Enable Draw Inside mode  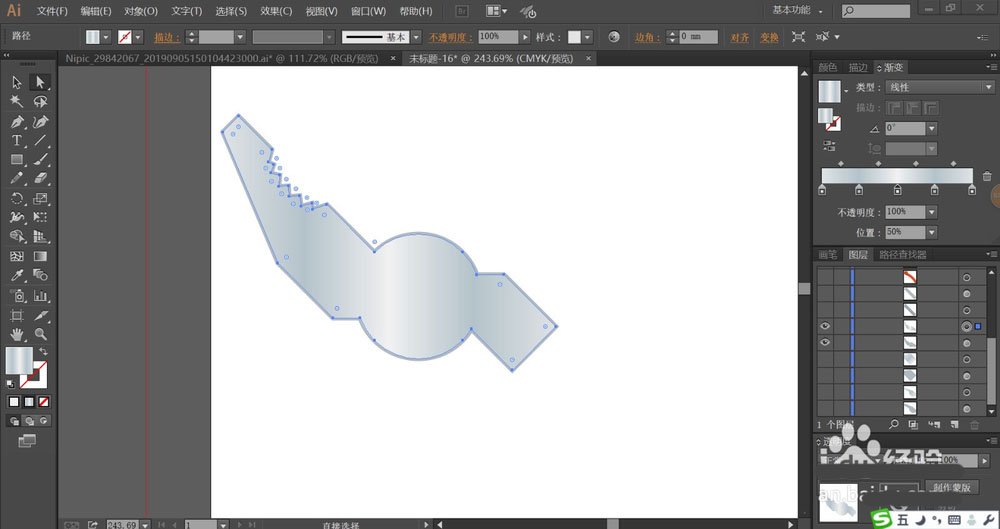point(43,421)
